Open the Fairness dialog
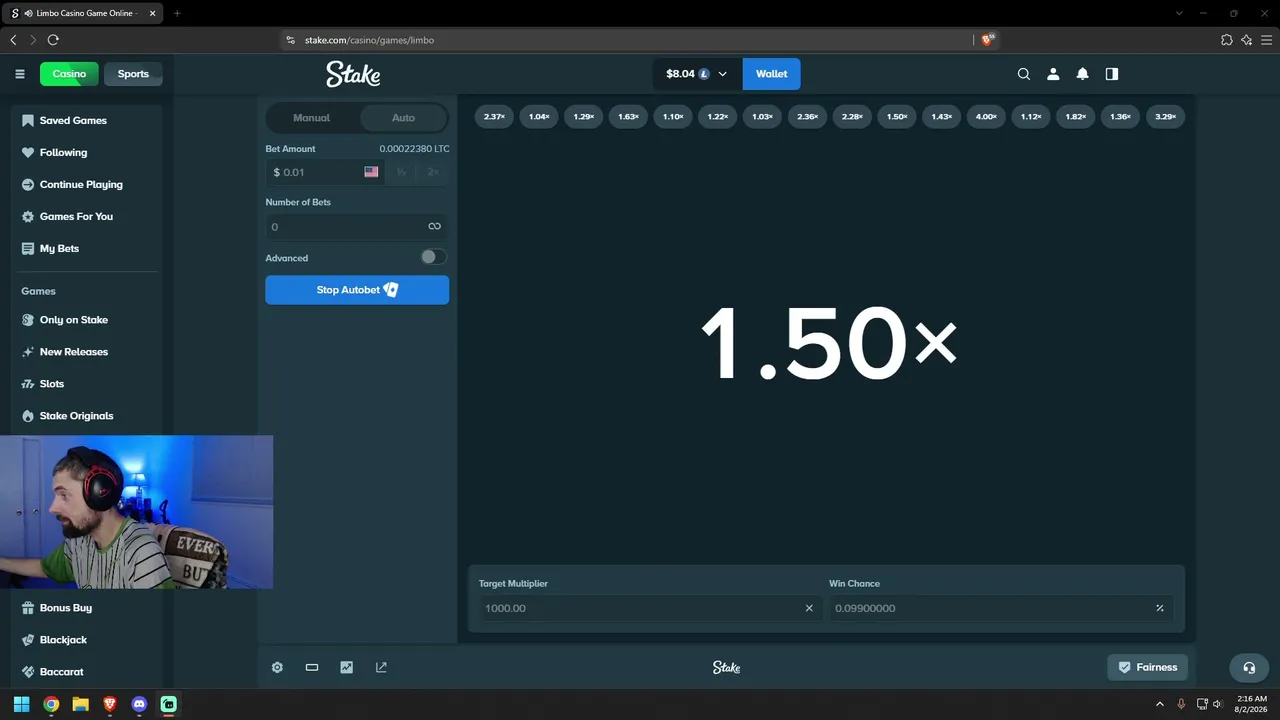The image size is (1280, 720). click(x=1147, y=667)
